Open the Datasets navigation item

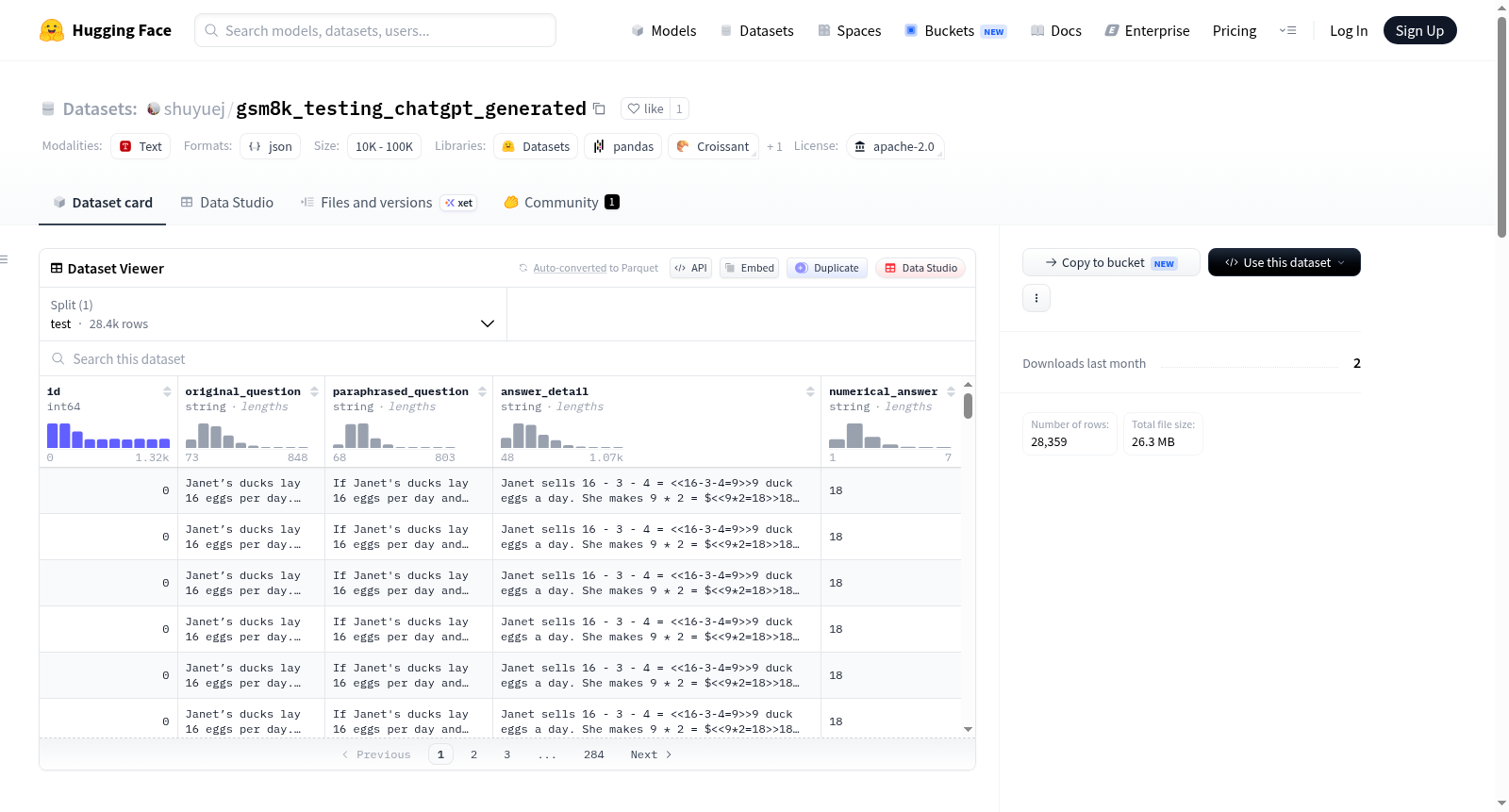click(756, 30)
